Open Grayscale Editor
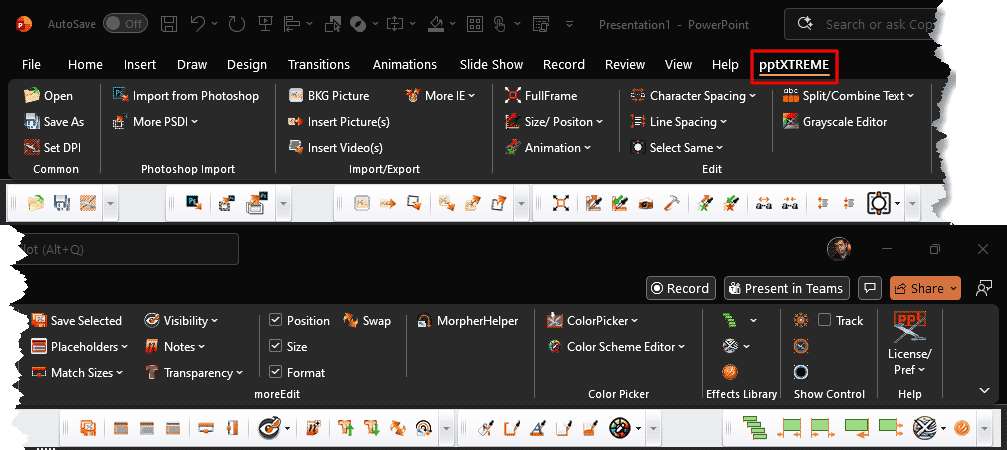This screenshot has height=450, width=1007. pos(835,121)
